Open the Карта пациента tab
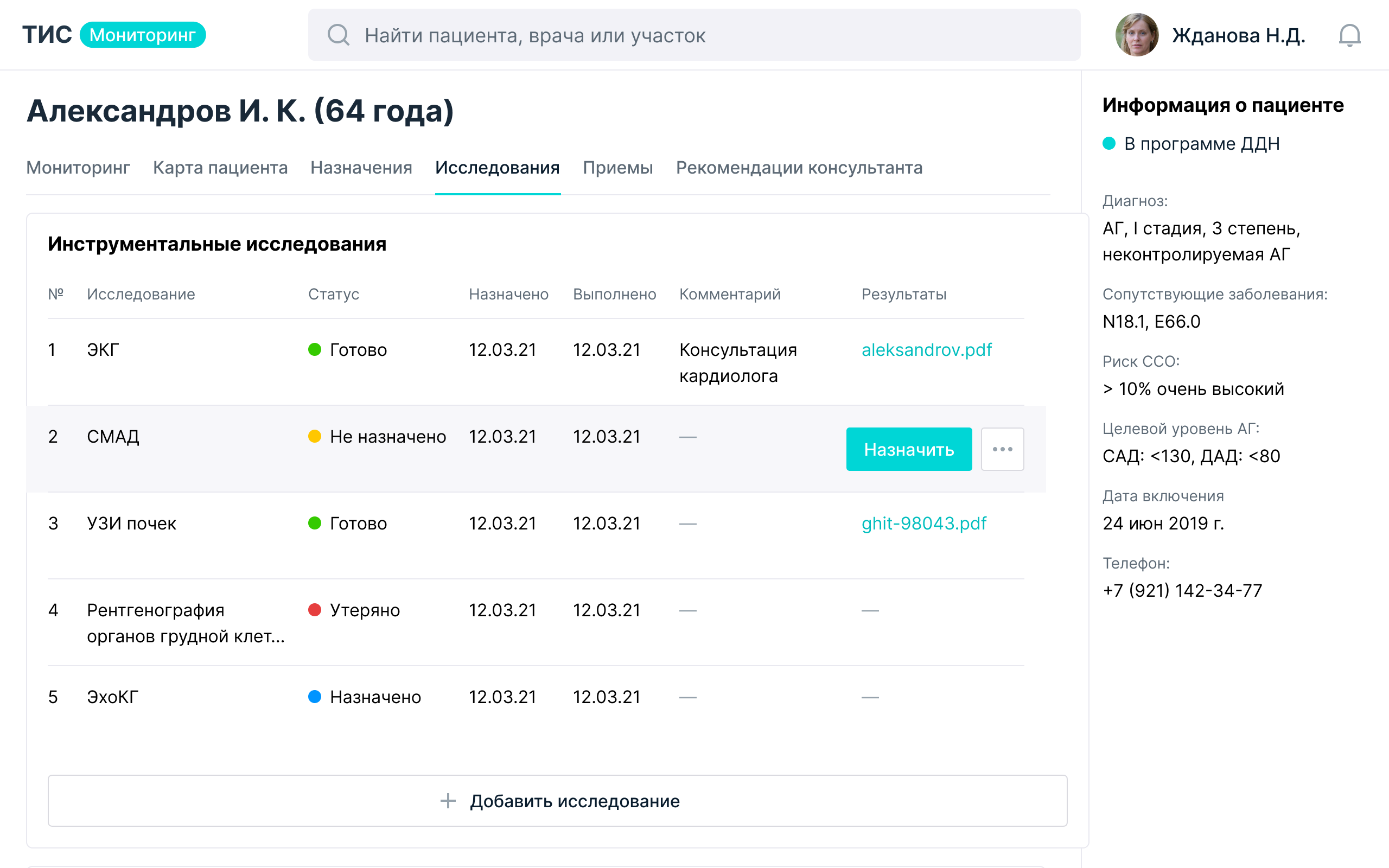 click(x=220, y=168)
